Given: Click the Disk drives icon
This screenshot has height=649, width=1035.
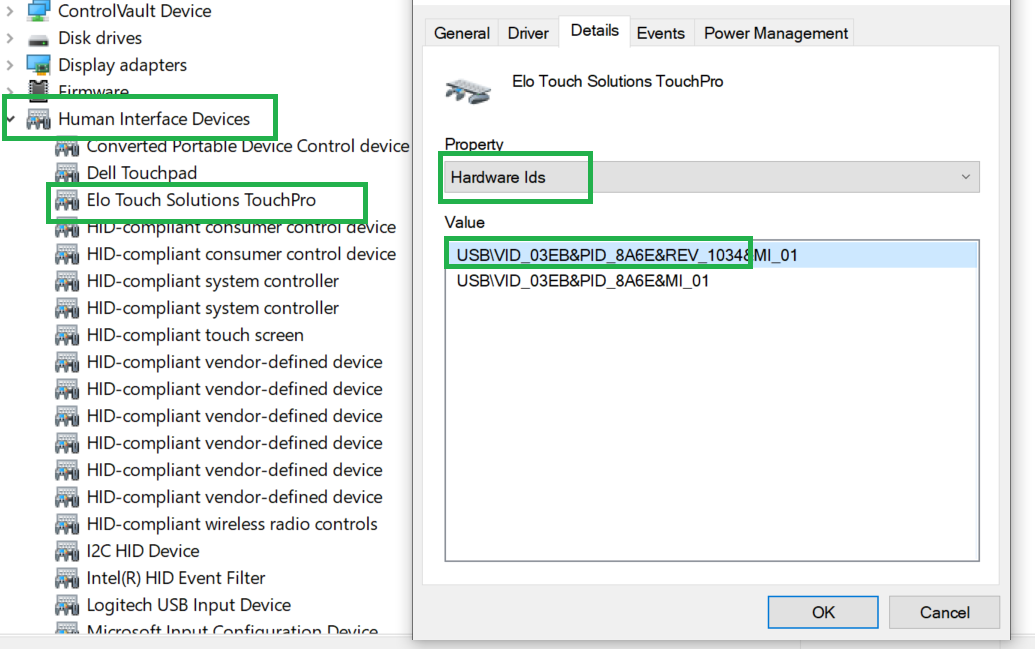Looking at the screenshot, I should pos(38,38).
